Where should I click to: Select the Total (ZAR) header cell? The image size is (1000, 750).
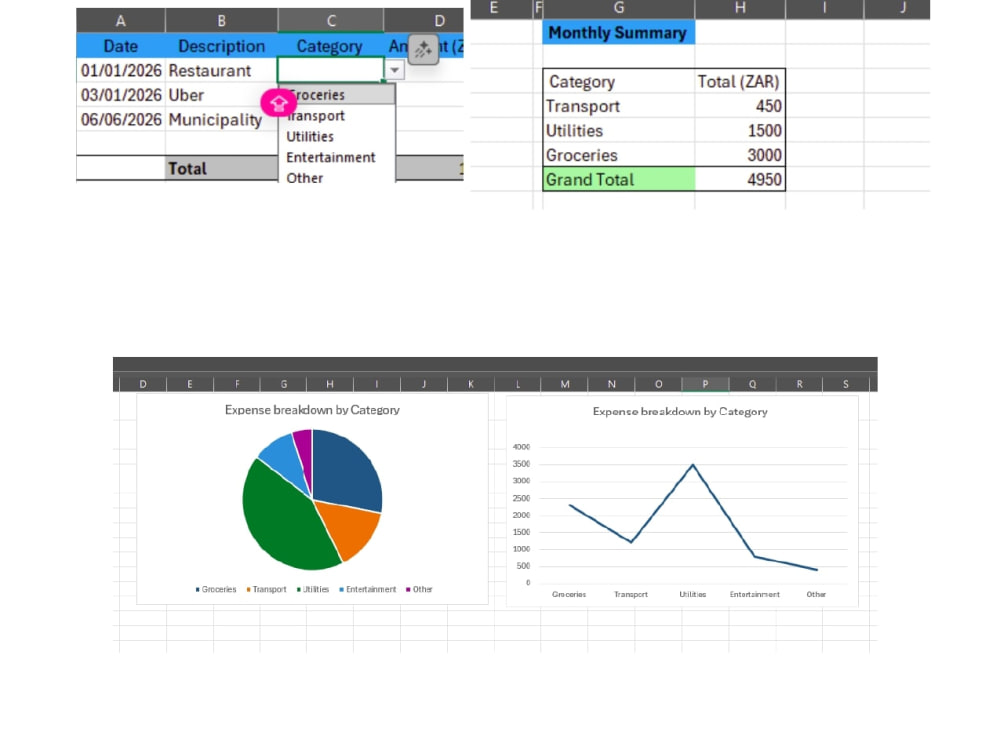coord(739,82)
